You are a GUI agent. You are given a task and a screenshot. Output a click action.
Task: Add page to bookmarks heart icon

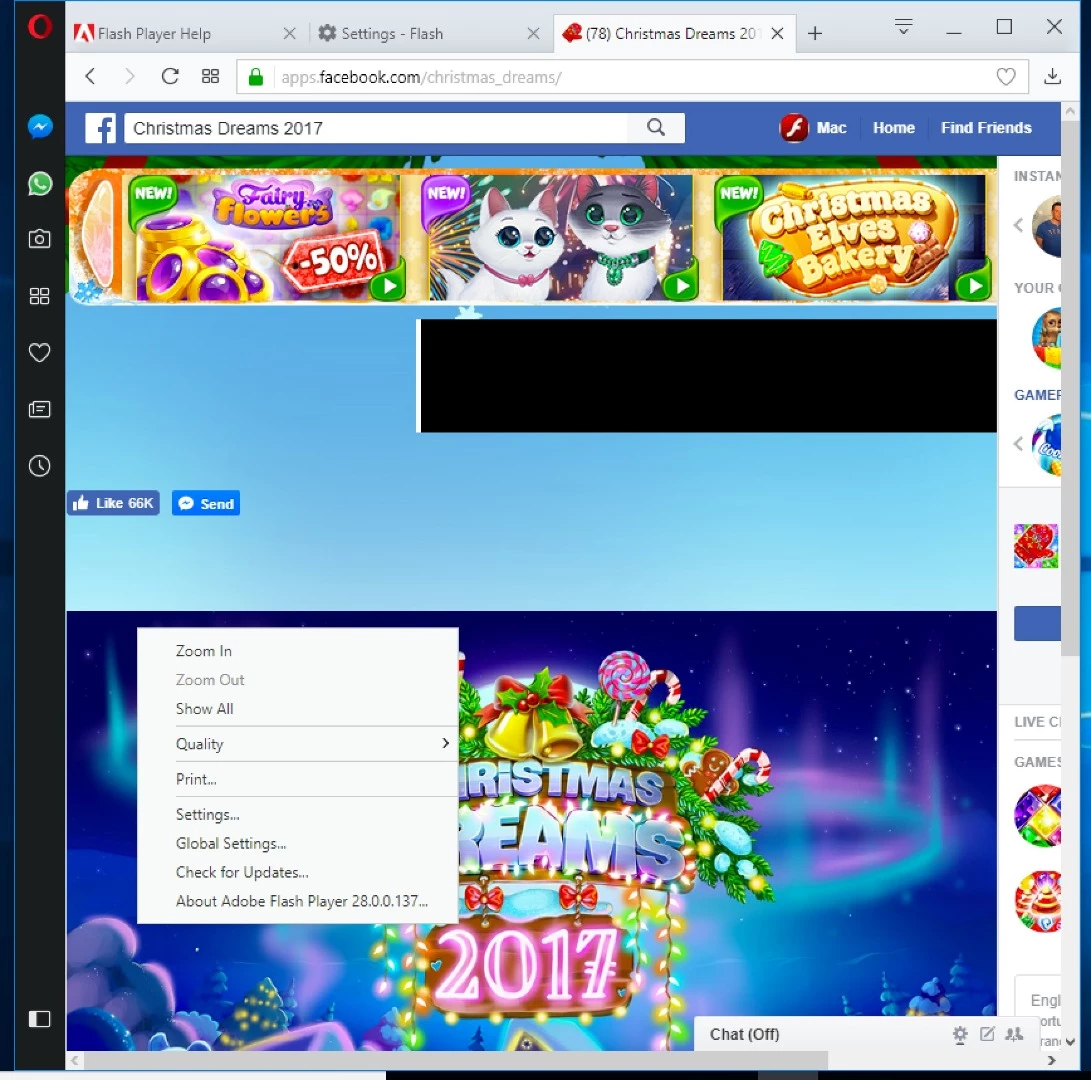click(1006, 77)
